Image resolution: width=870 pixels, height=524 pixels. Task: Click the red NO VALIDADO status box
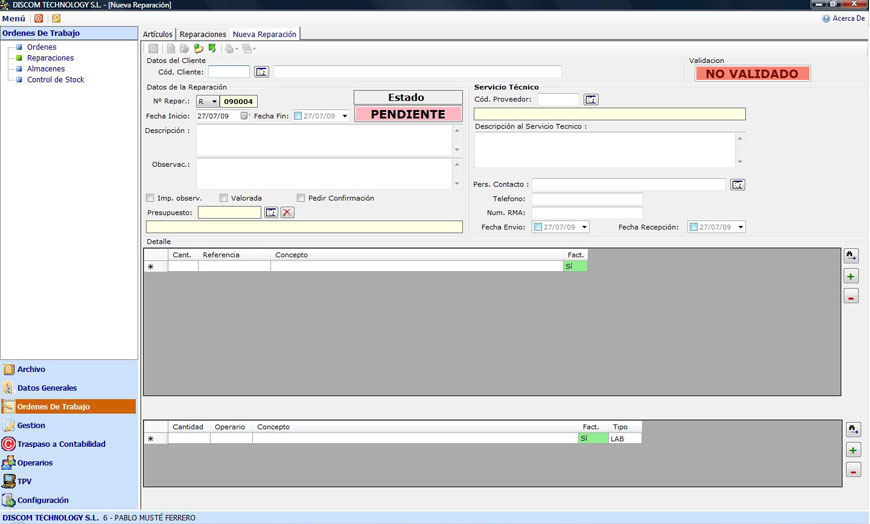[751, 74]
